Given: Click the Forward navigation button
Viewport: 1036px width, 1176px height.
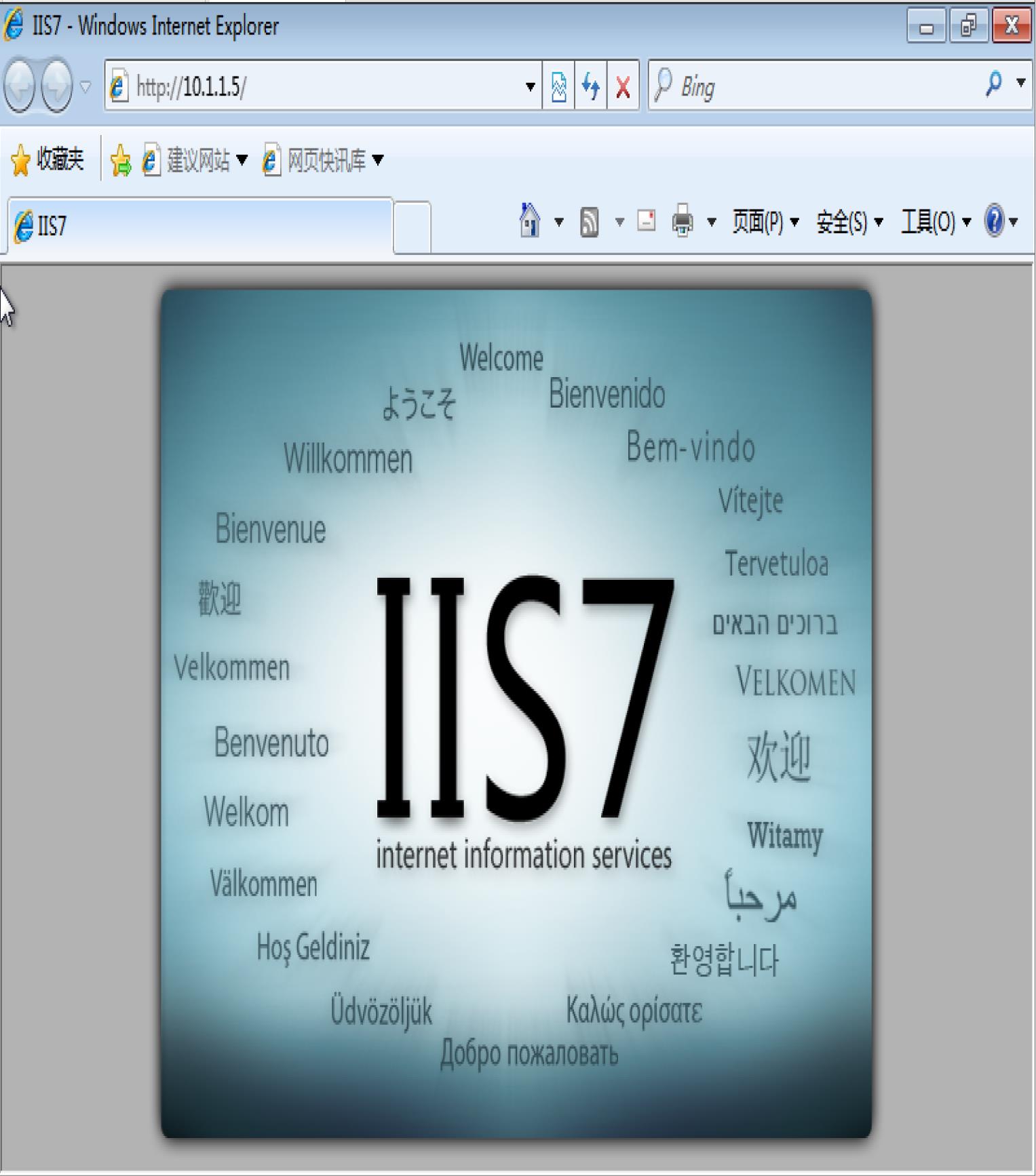Looking at the screenshot, I should click(56, 85).
